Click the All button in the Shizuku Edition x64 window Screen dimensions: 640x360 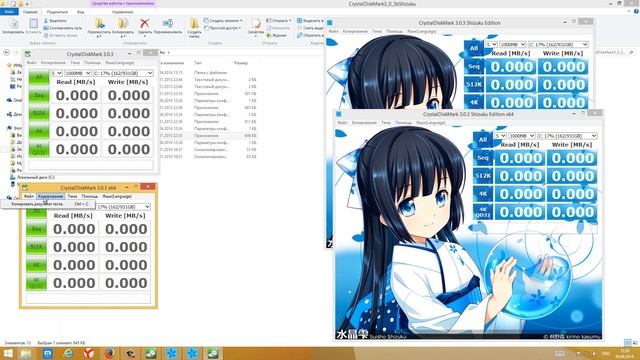483,140
